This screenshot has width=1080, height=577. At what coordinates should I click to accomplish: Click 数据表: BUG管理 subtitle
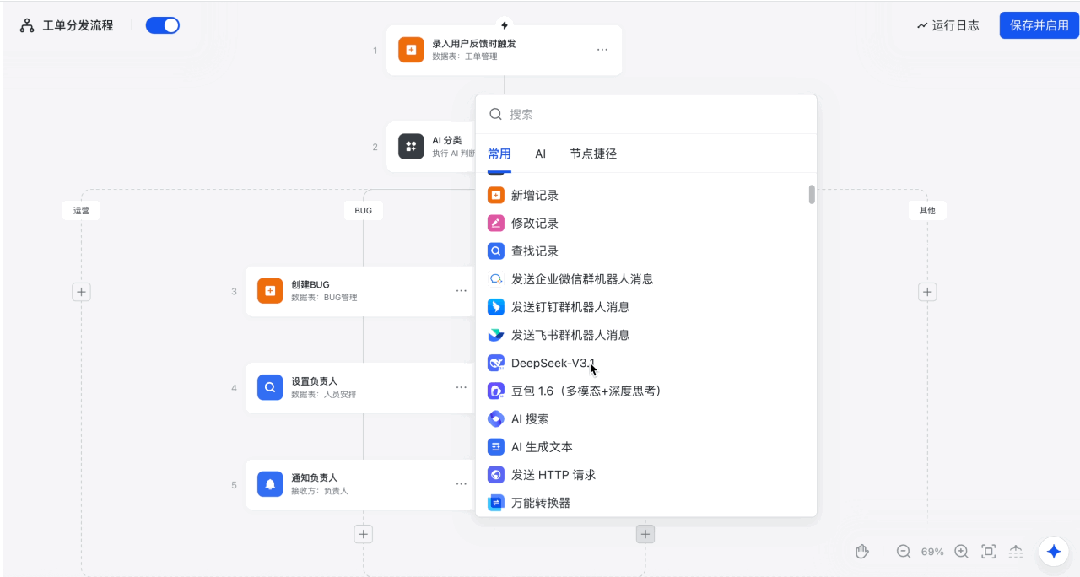click(324, 297)
